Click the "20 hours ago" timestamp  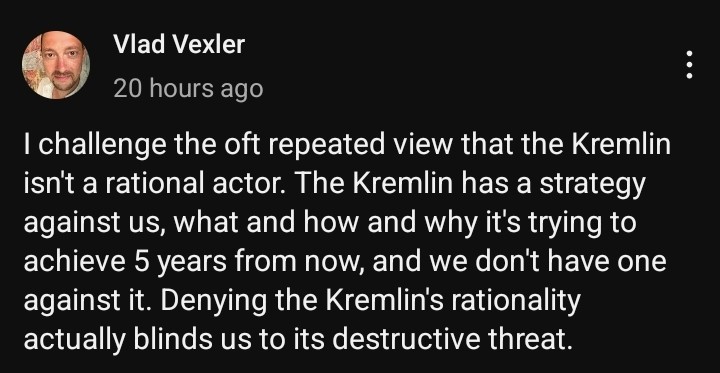(x=188, y=88)
